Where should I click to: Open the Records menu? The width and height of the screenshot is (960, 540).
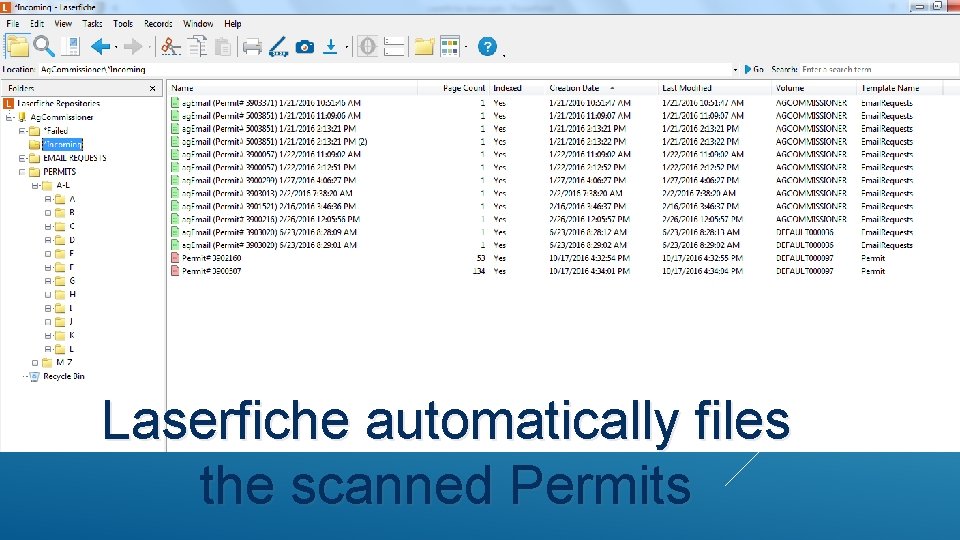point(158,24)
